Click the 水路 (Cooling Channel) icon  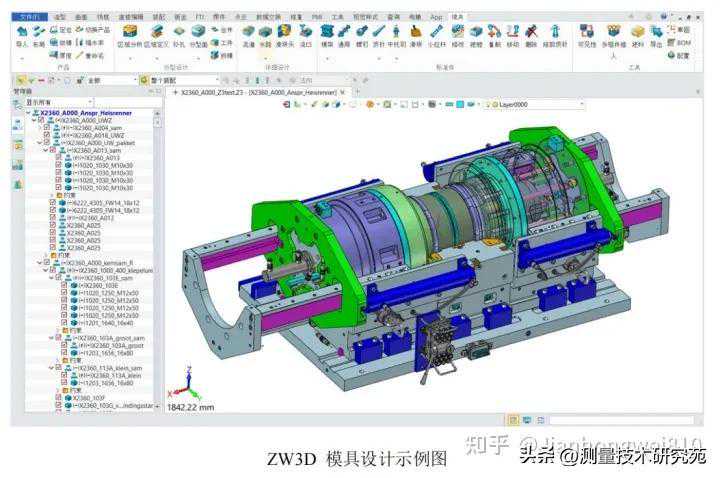pos(265,33)
